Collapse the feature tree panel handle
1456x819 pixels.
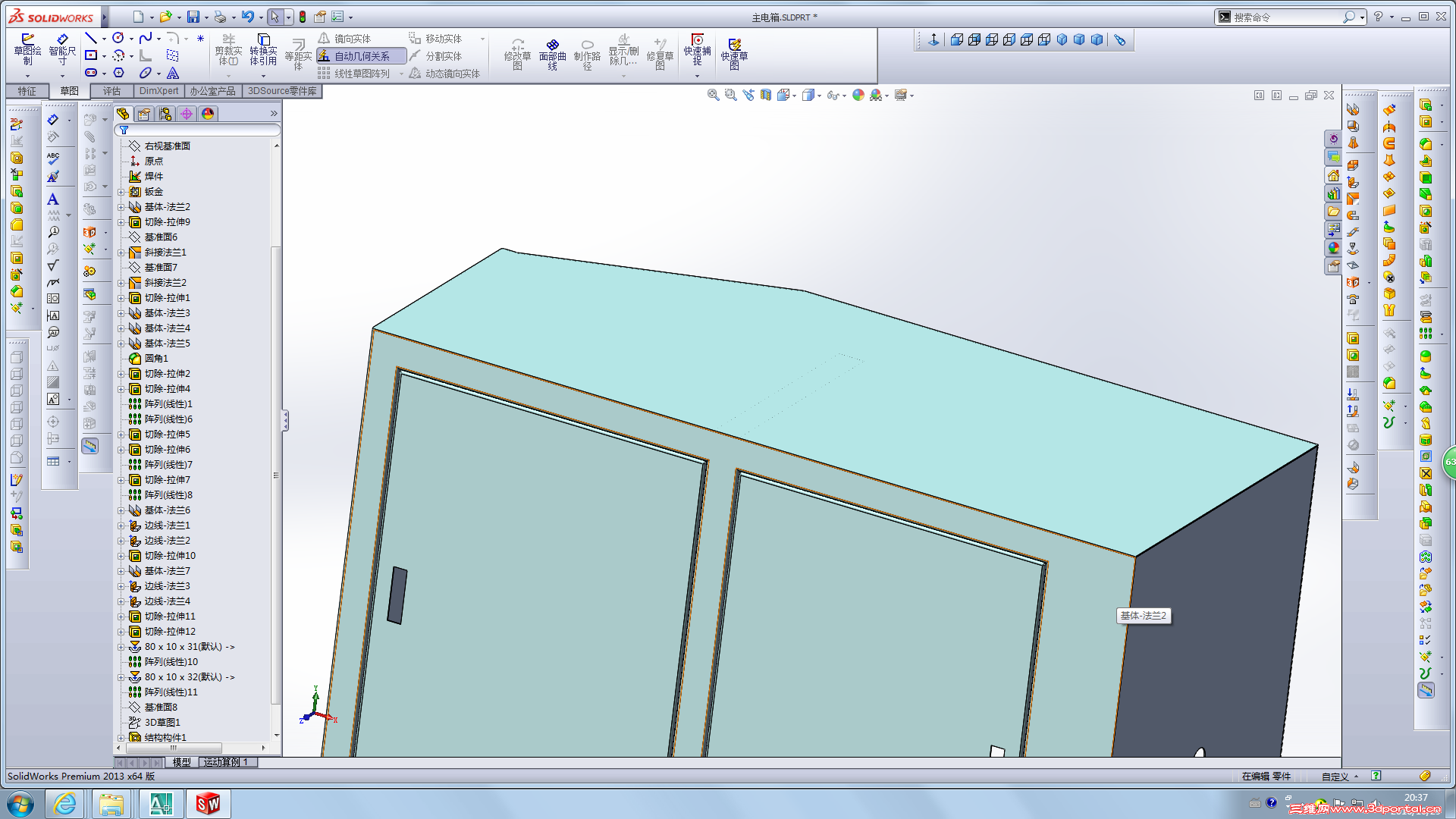click(285, 420)
